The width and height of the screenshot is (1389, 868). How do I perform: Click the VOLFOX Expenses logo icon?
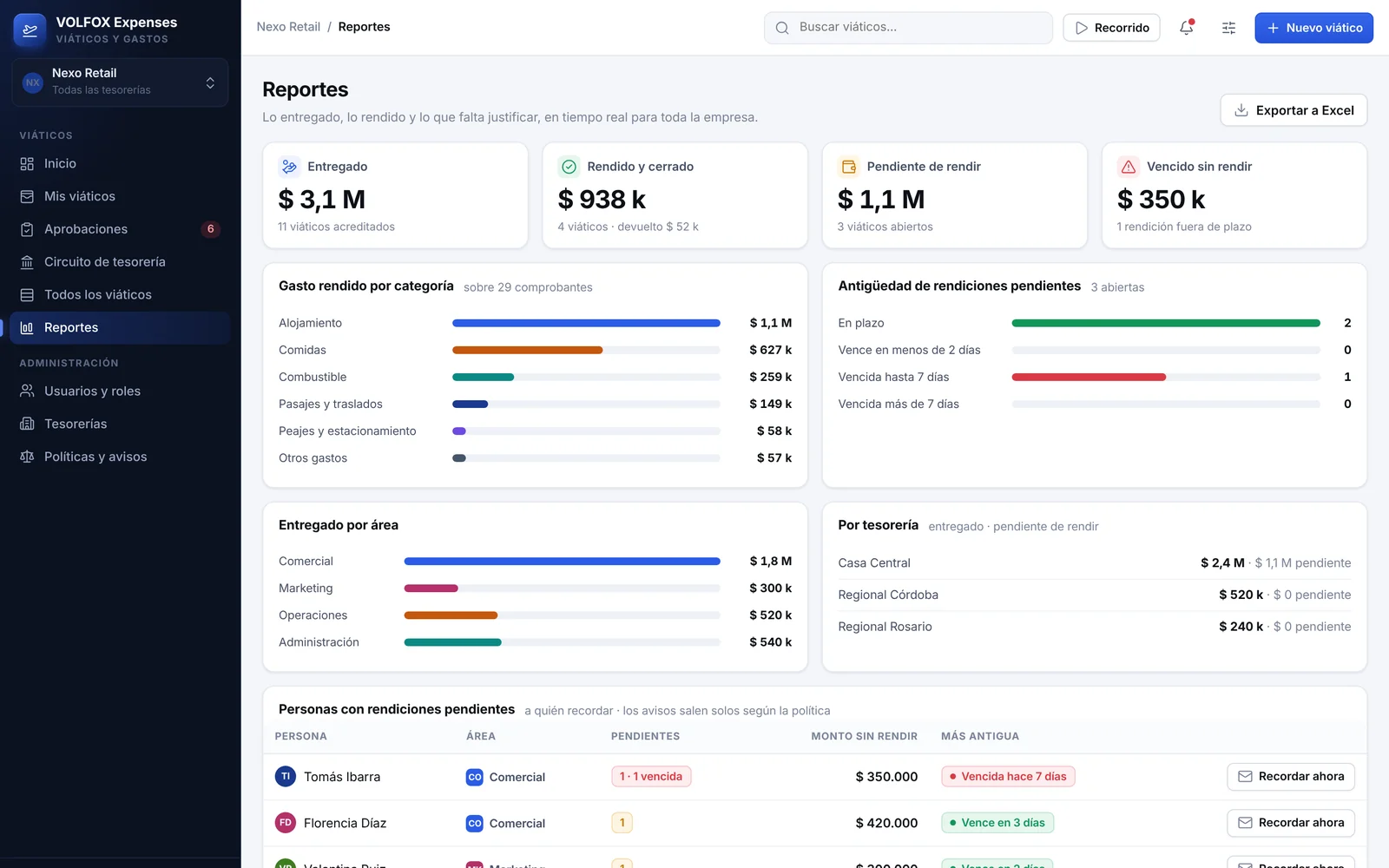point(30,30)
